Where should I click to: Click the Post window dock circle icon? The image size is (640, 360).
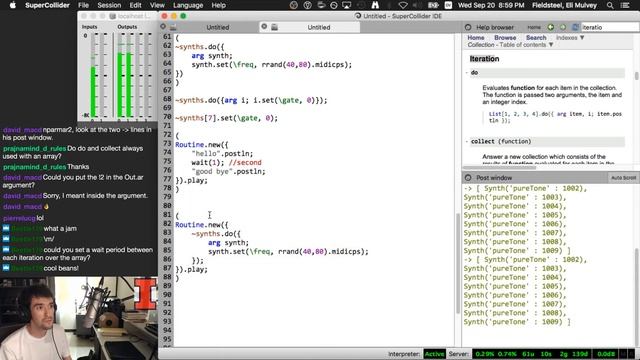coord(468,178)
